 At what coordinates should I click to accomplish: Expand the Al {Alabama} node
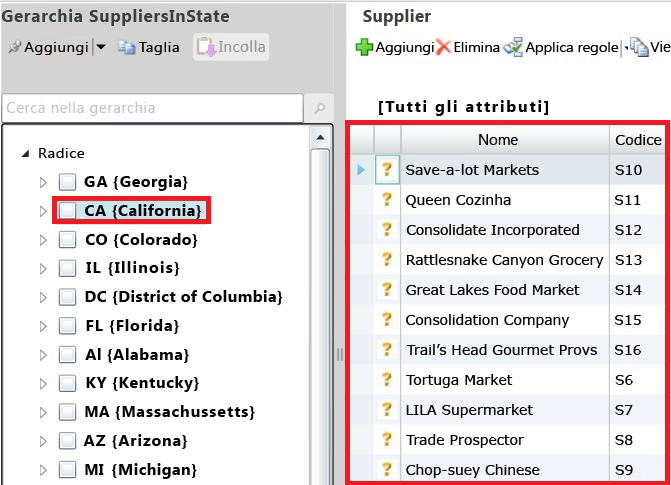pyautogui.click(x=43, y=355)
